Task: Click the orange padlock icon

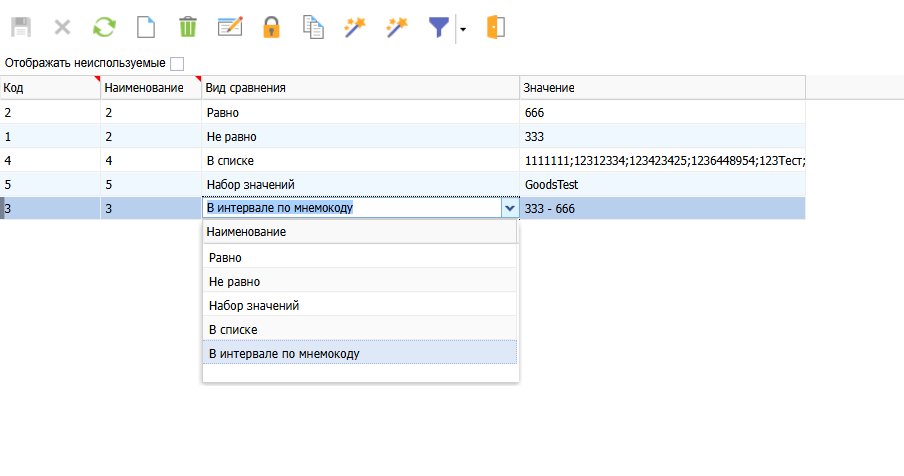Action: pos(271,27)
